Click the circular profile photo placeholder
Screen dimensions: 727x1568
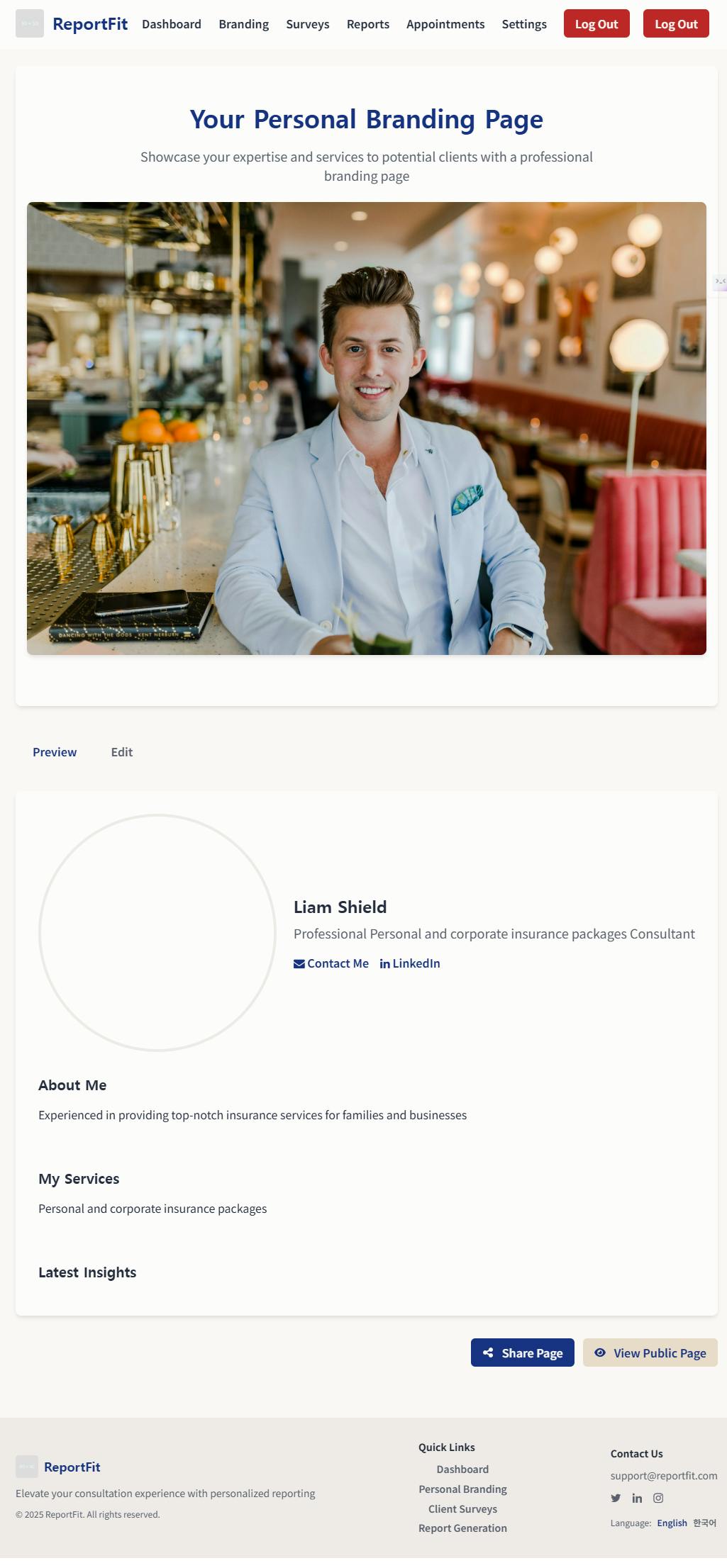click(157, 932)
